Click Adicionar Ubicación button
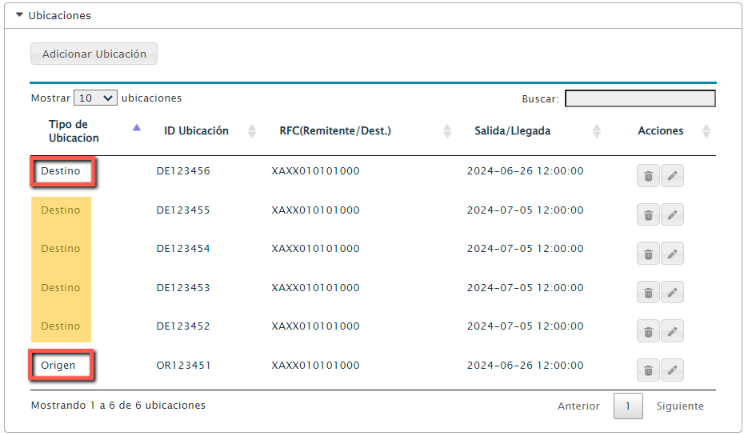 pos(94,54)
